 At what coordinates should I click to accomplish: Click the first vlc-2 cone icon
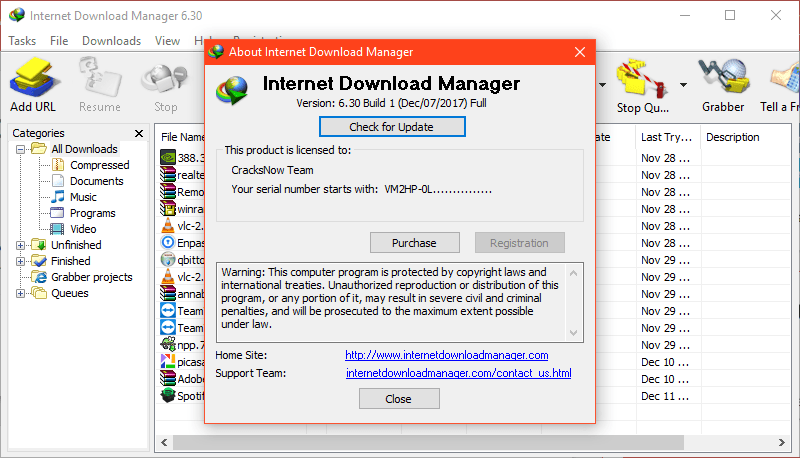[168, 225]
